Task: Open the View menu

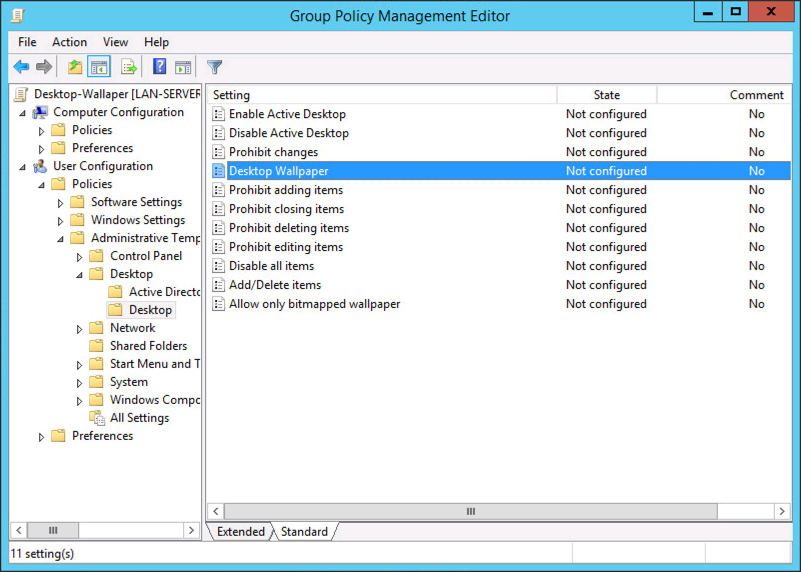Action: pos(115,42)
